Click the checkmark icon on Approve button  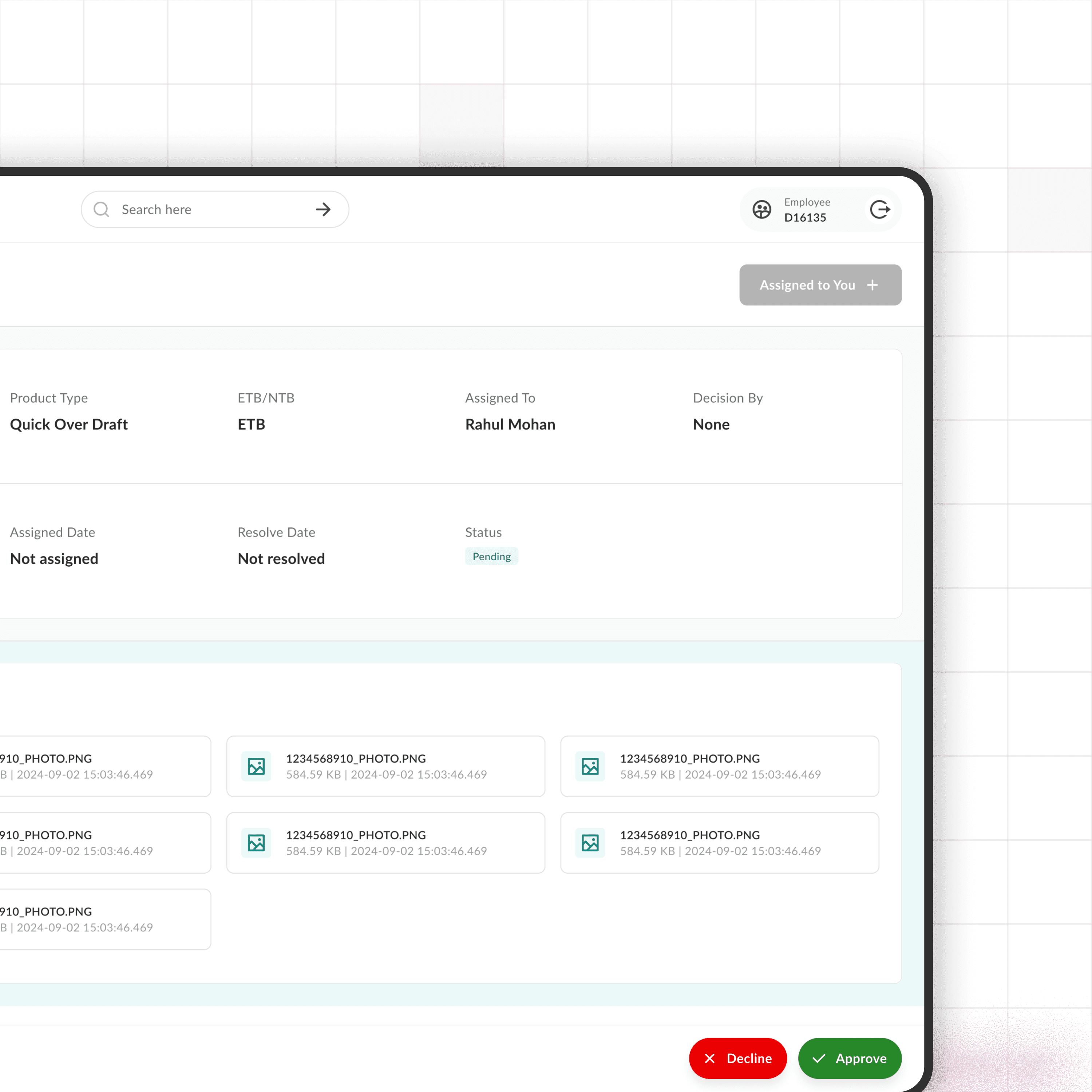[819, 1058]
